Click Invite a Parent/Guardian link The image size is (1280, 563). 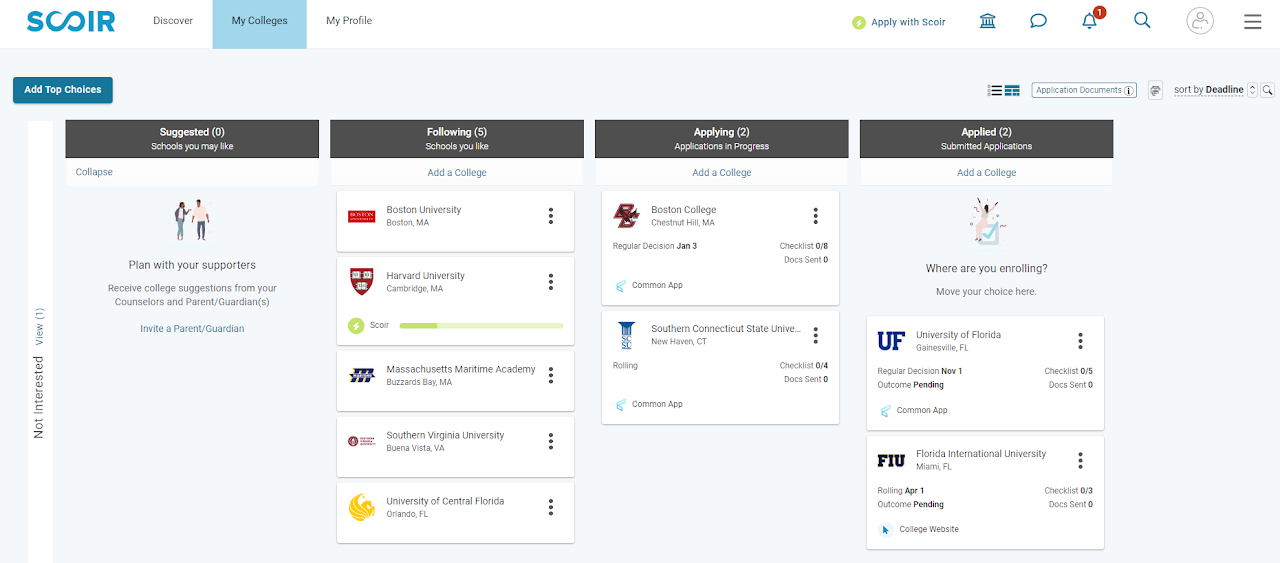tap(192, 328)
